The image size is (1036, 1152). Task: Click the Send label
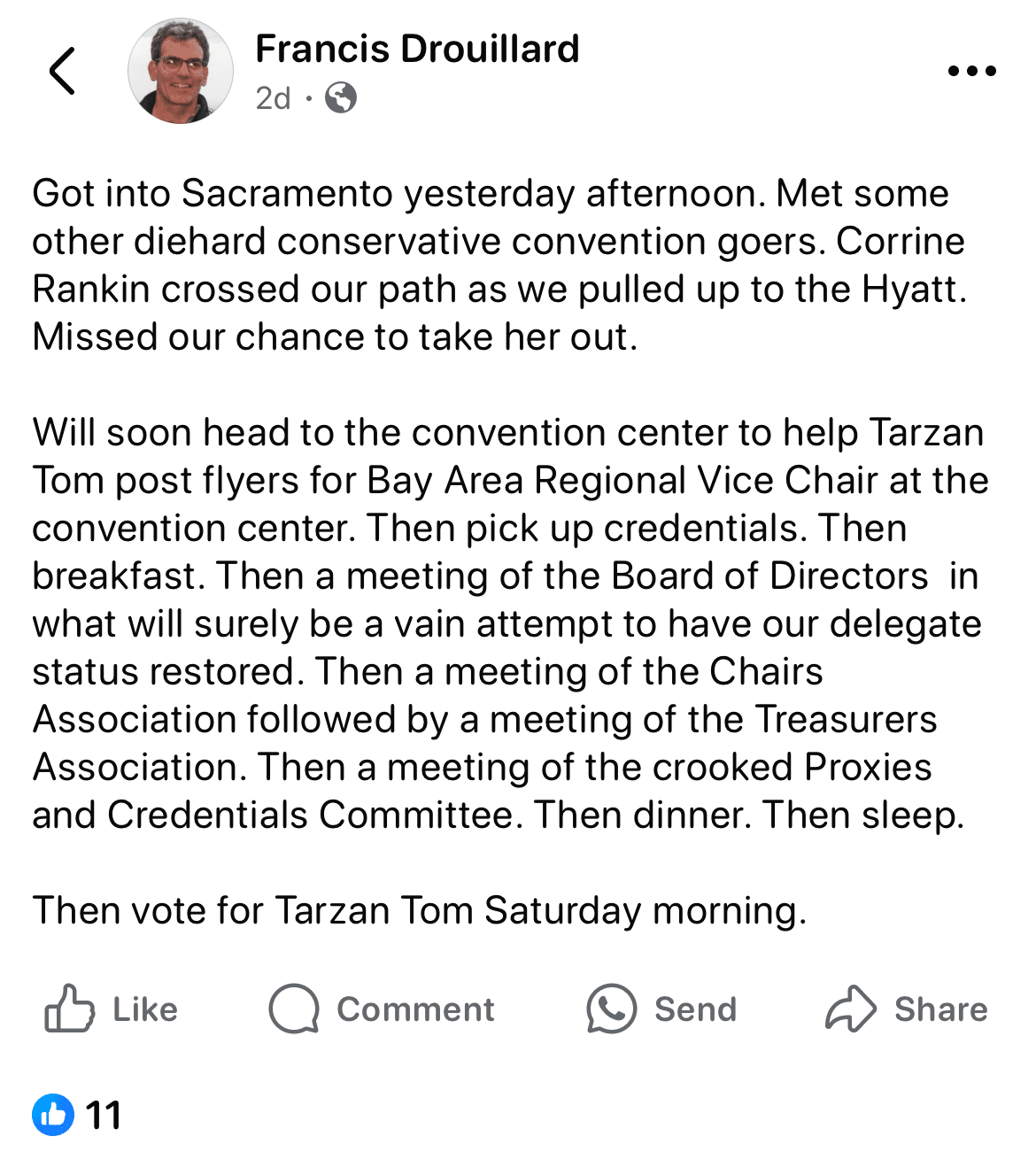[695, 1008]
